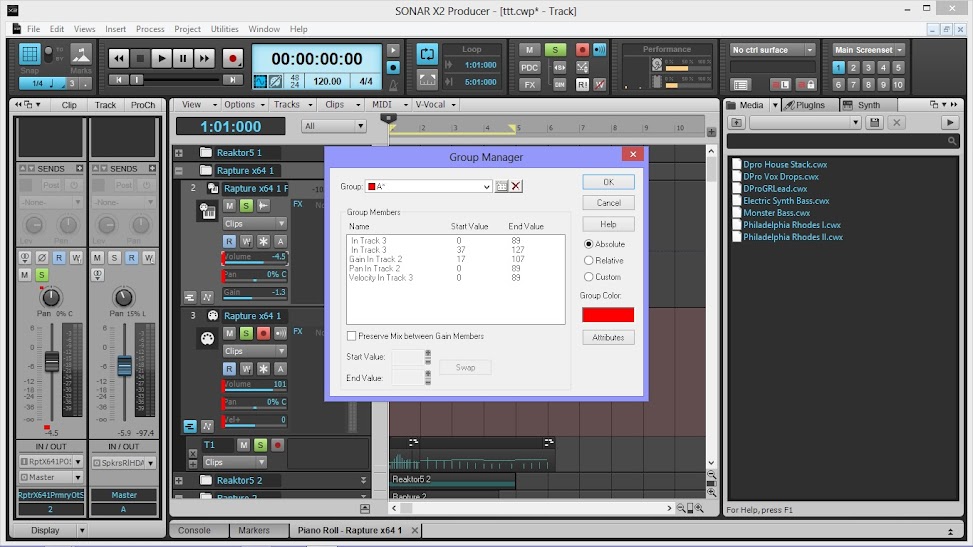Open the Main Screenset dropdown

coord(868,50)
